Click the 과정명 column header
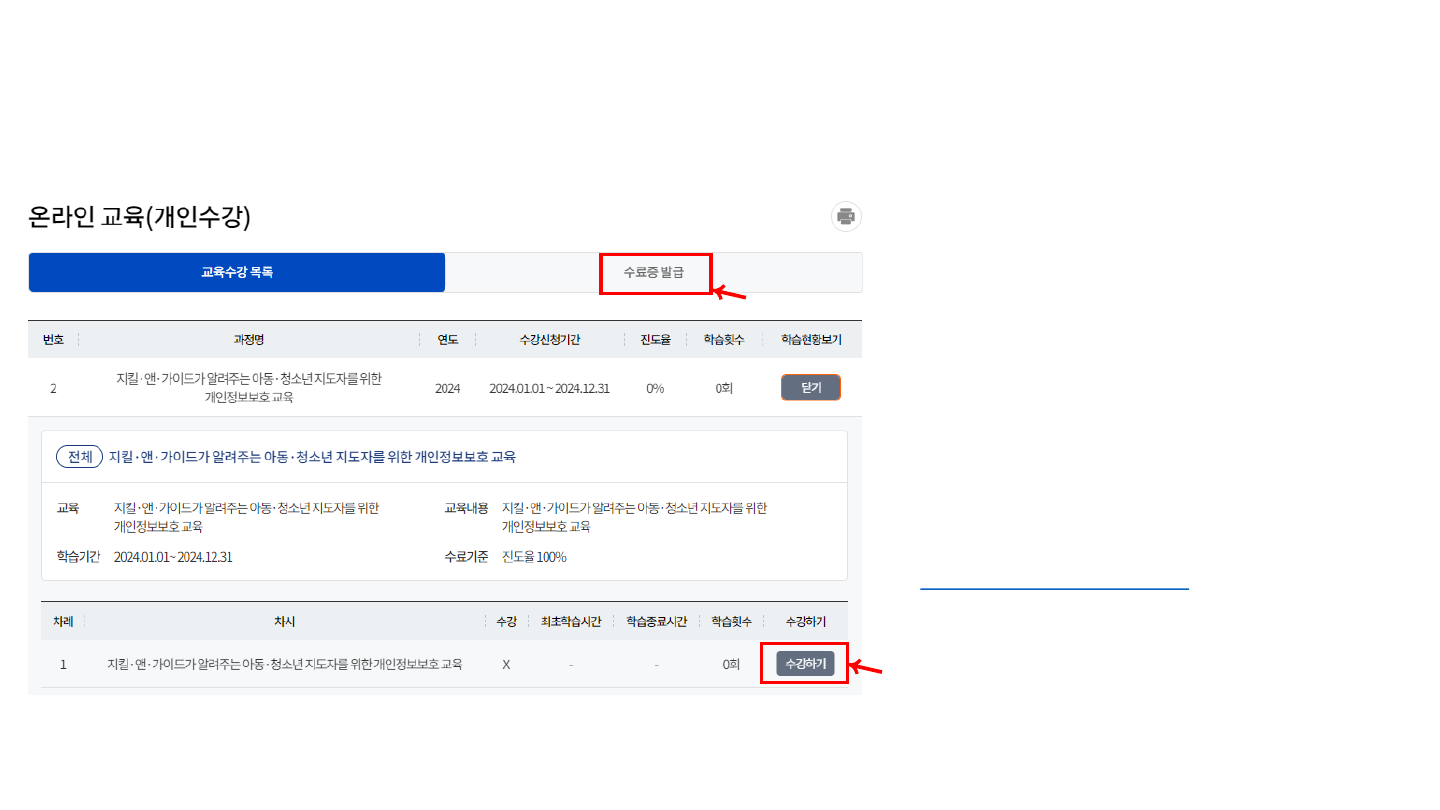 (246, 338)
